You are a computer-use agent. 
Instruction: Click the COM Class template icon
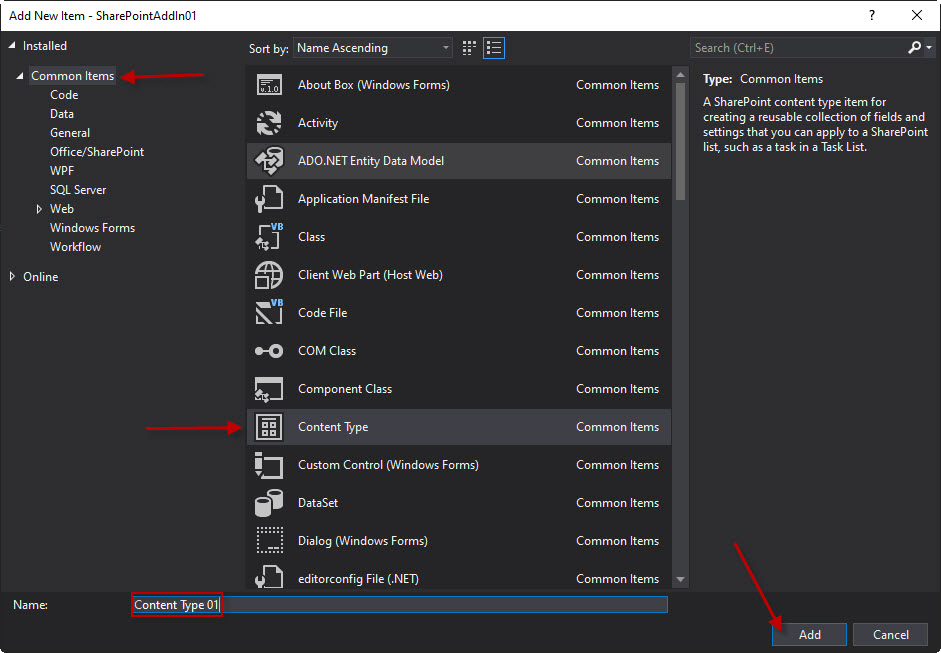[269, 351]
